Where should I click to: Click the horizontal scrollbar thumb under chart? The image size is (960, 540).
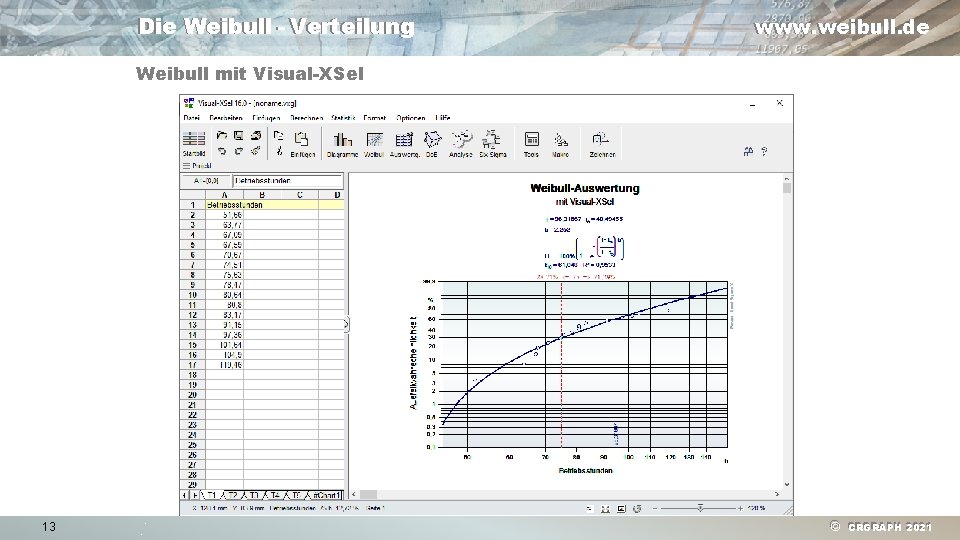(x=368, y=494)
